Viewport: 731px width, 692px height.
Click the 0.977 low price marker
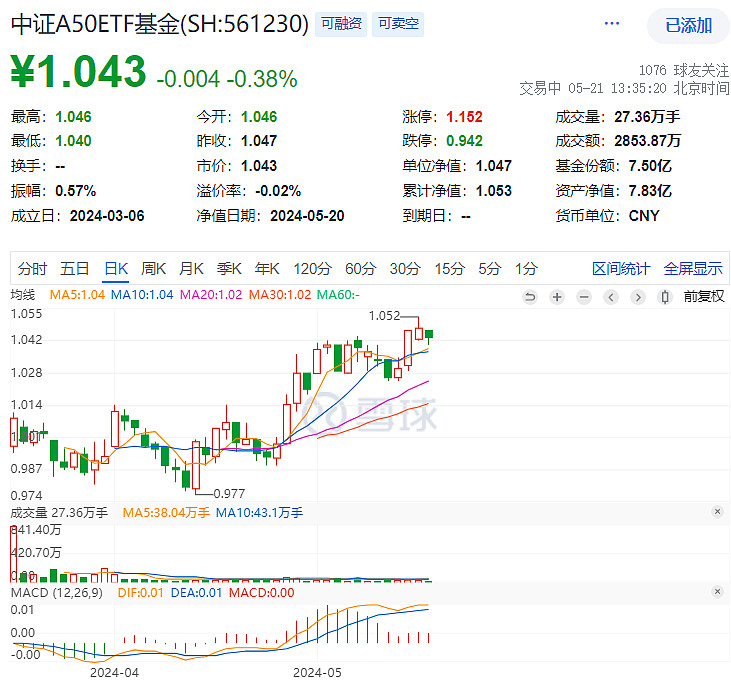(229, 493)
